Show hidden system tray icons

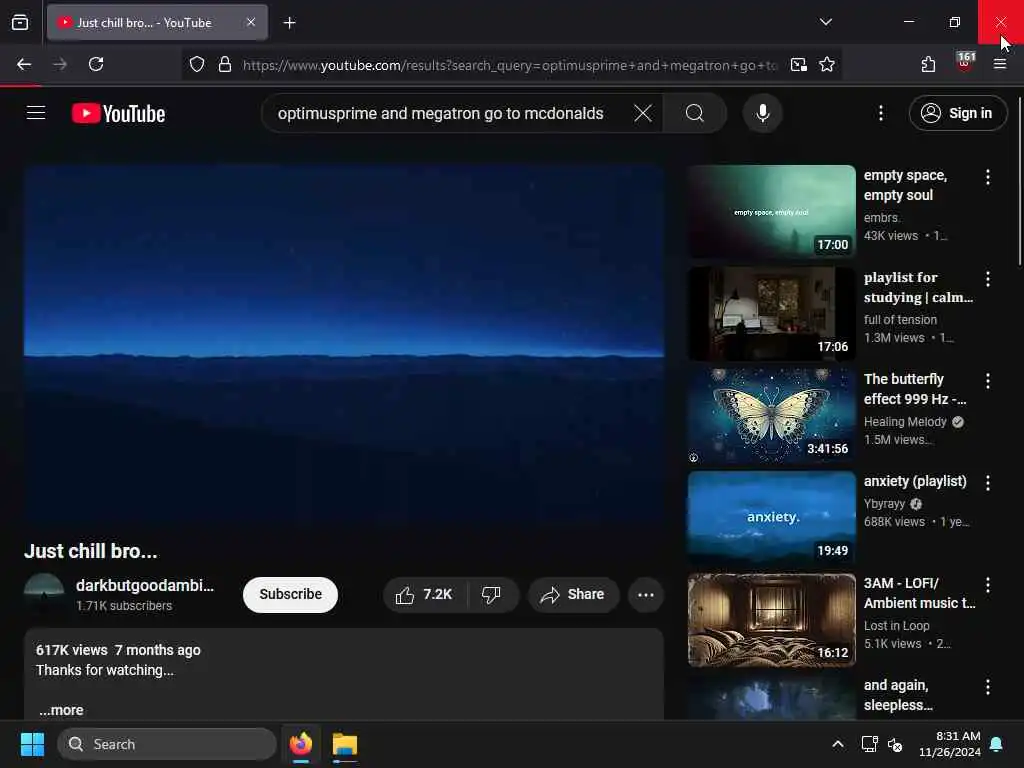[x=838, y=744]
